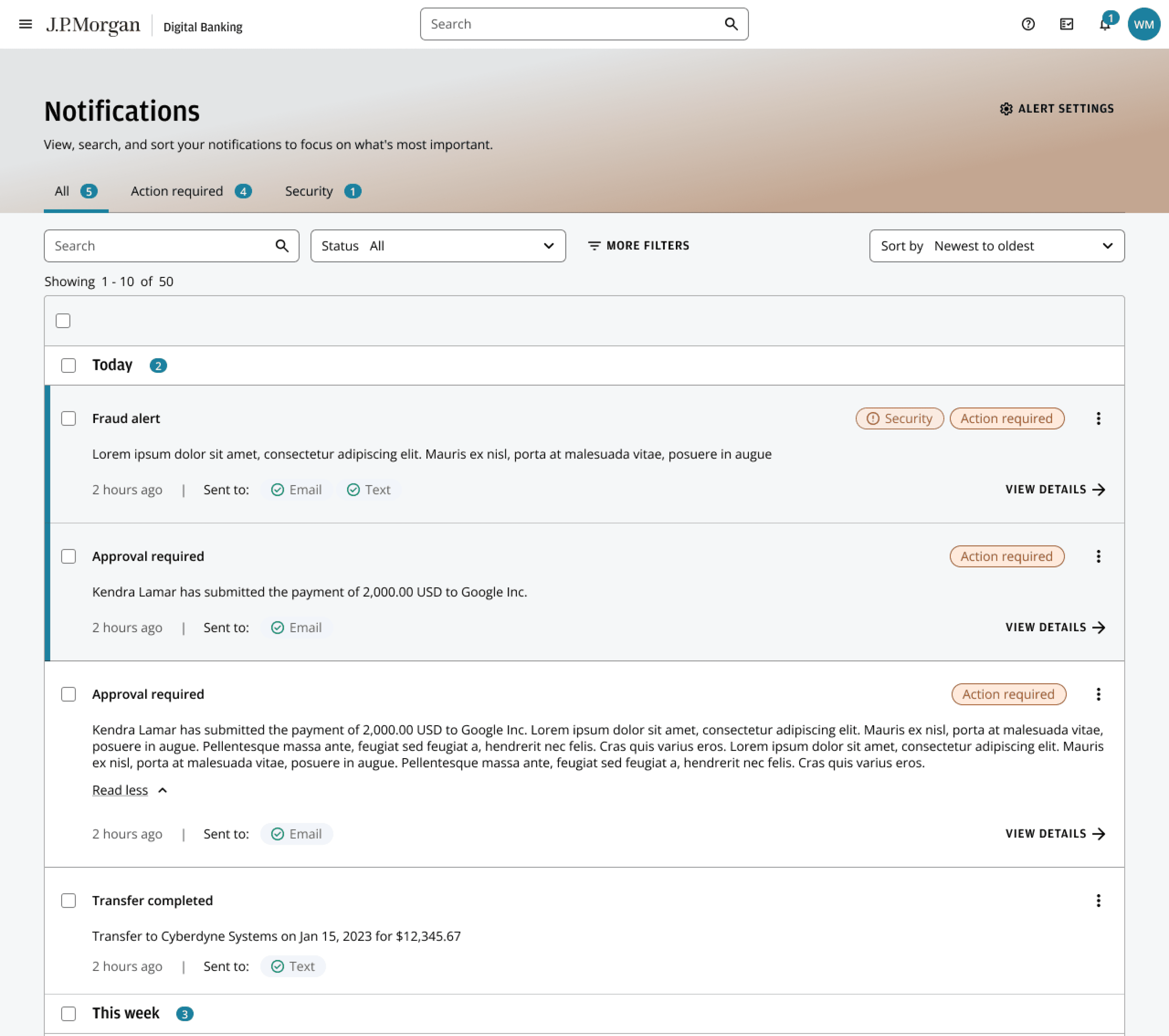Viewport: 1169px width, 1036px height.
Task: Open Transfer completed three-dot menu
Action: [1098, 901]
